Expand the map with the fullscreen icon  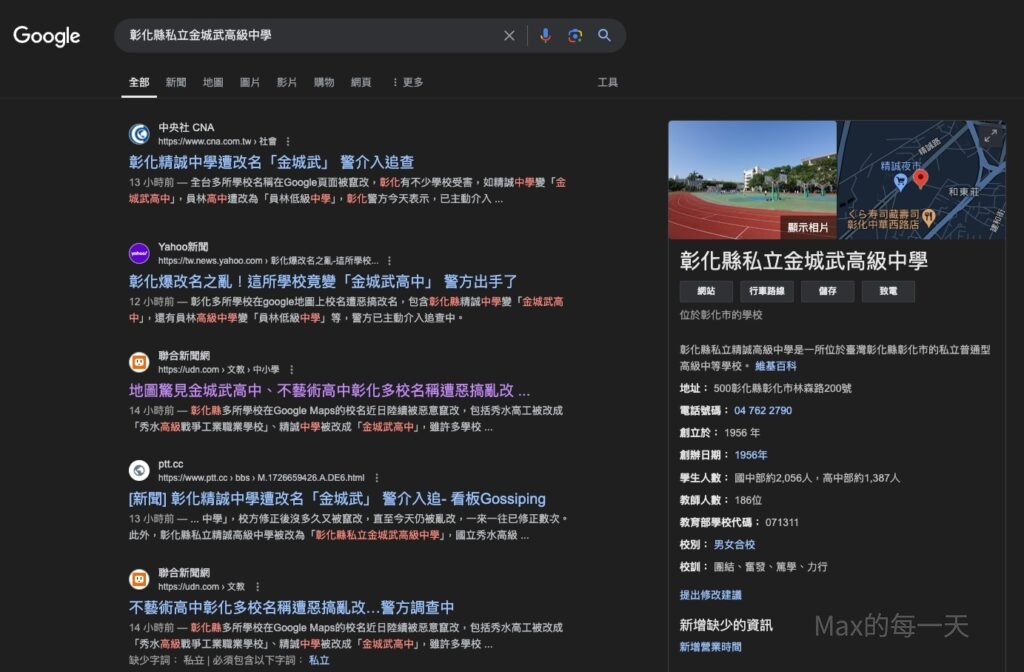click(x=991, y=135)
